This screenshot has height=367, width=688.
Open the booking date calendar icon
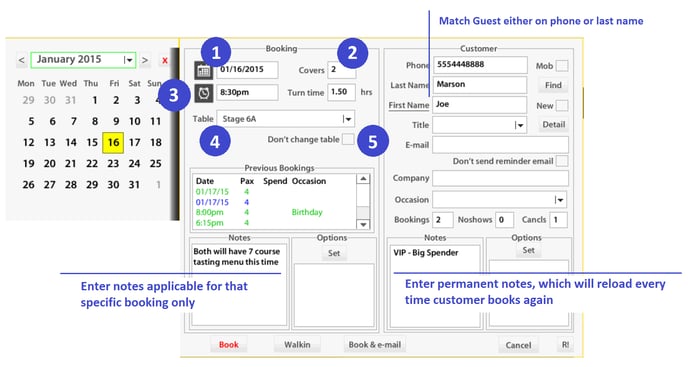click(204, 71)
